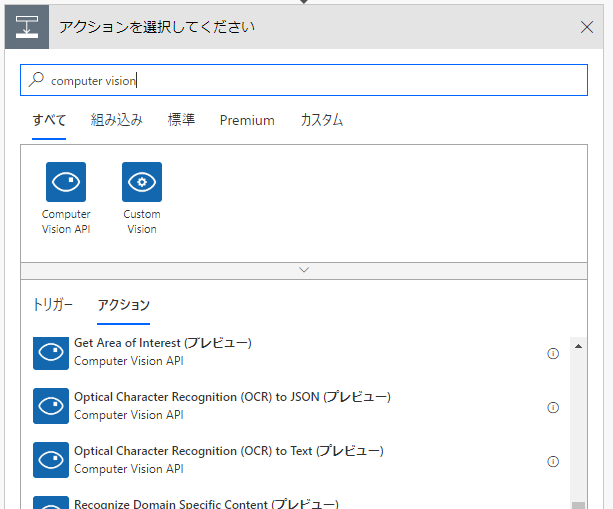
Task: Switch to the 組み込み tab
Action: click(117, 120)
